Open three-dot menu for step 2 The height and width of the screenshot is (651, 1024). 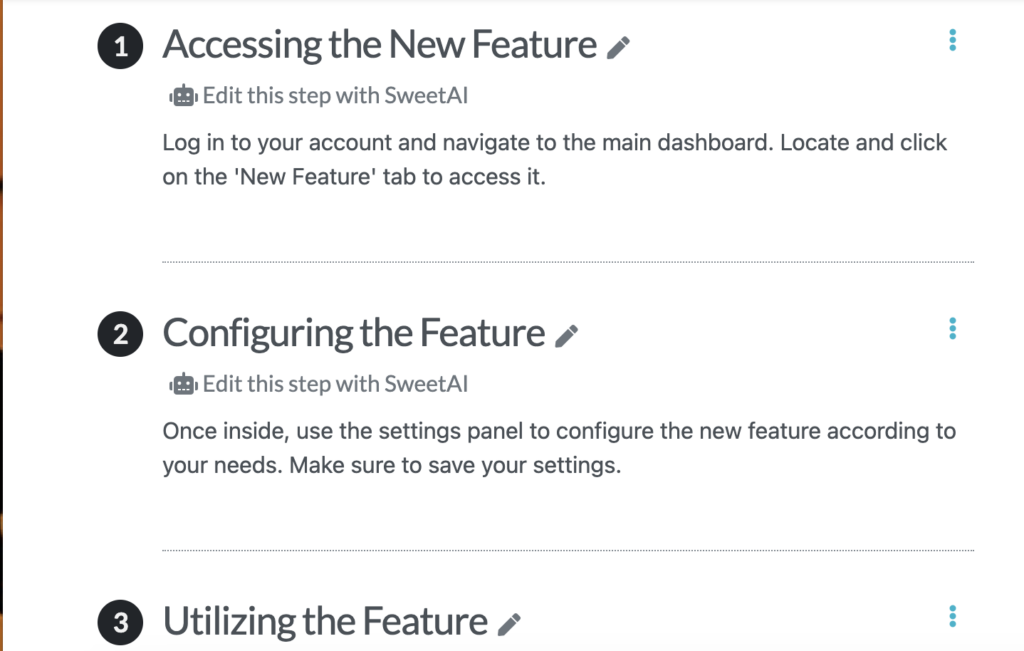pyautogui.click(x=952, y=328)
